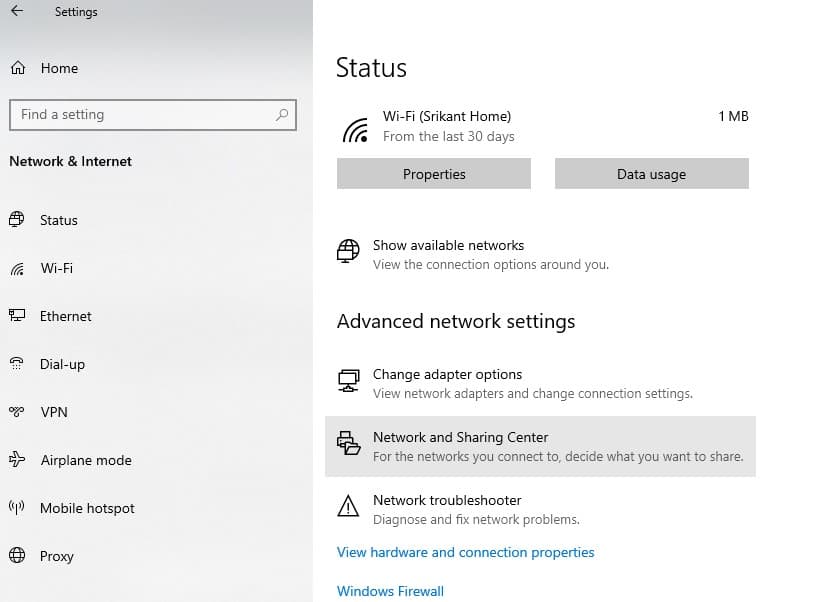This screenshot has width=835, height=602.
Task: Click the Show available networks globe icon
Action: [348, 251]
